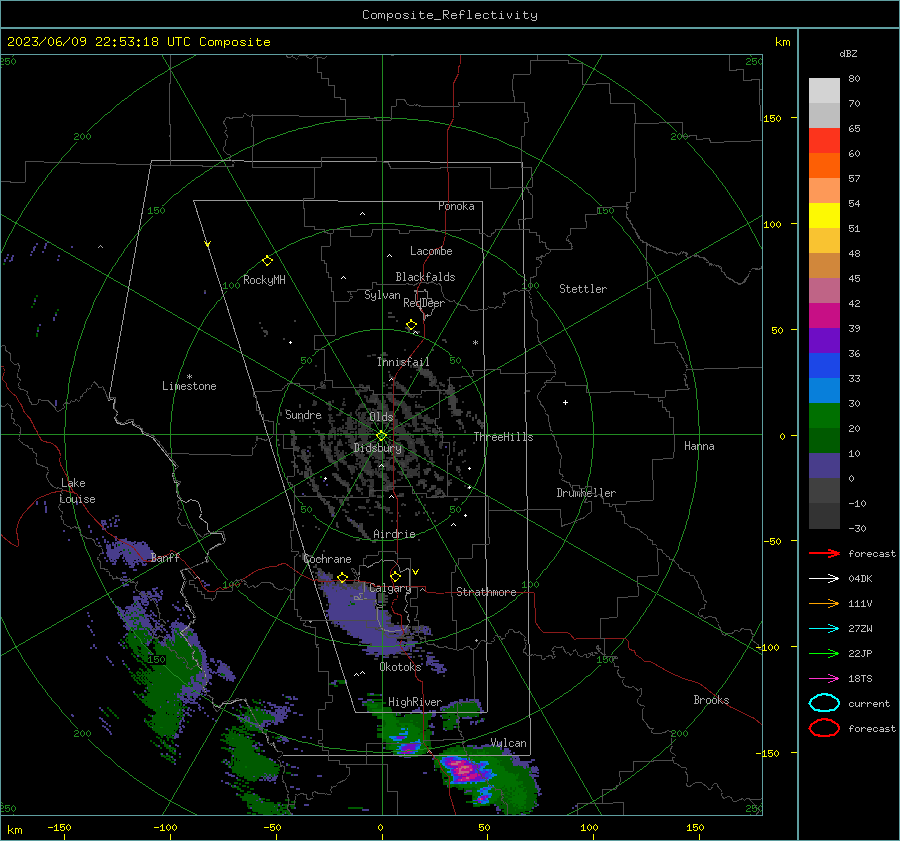Click the dBZ legend heading

(x=848, y=53)
